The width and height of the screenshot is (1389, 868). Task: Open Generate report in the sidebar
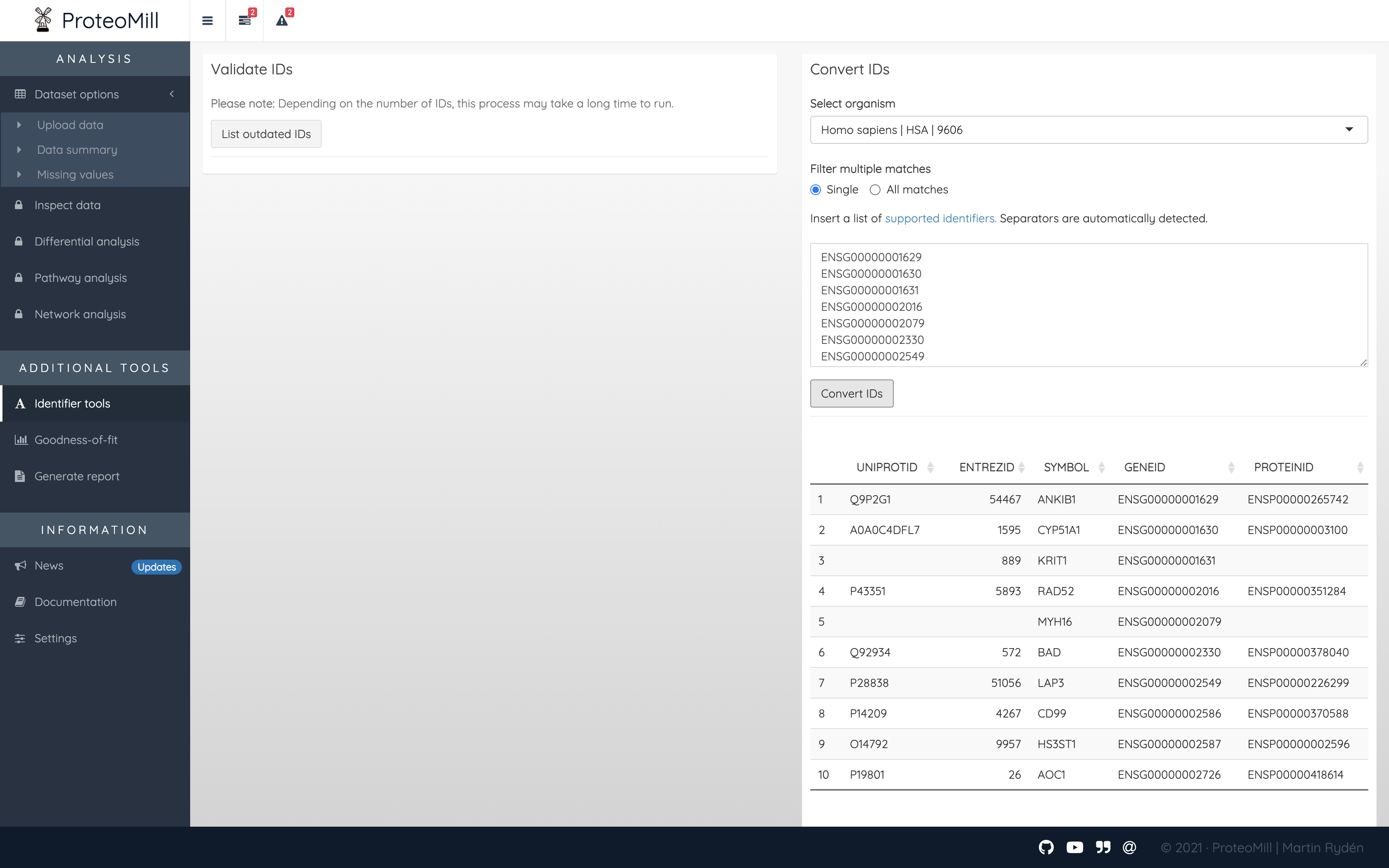click(77, 476)
